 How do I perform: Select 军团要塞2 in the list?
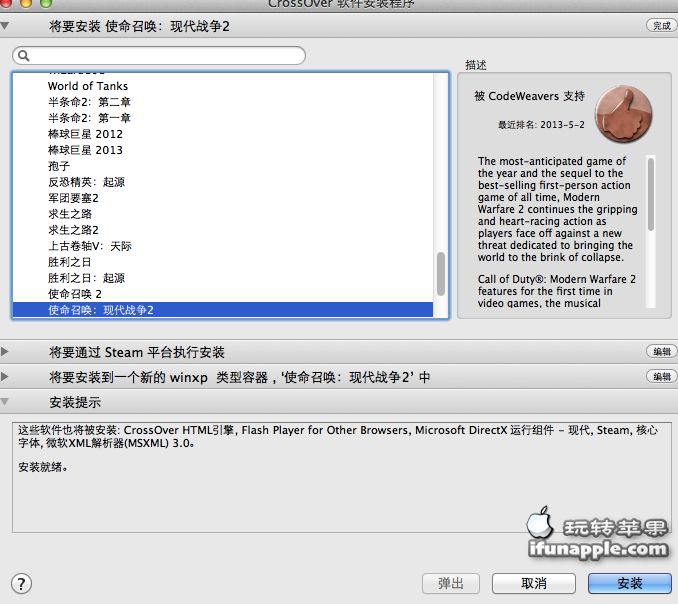pos(223,198)
